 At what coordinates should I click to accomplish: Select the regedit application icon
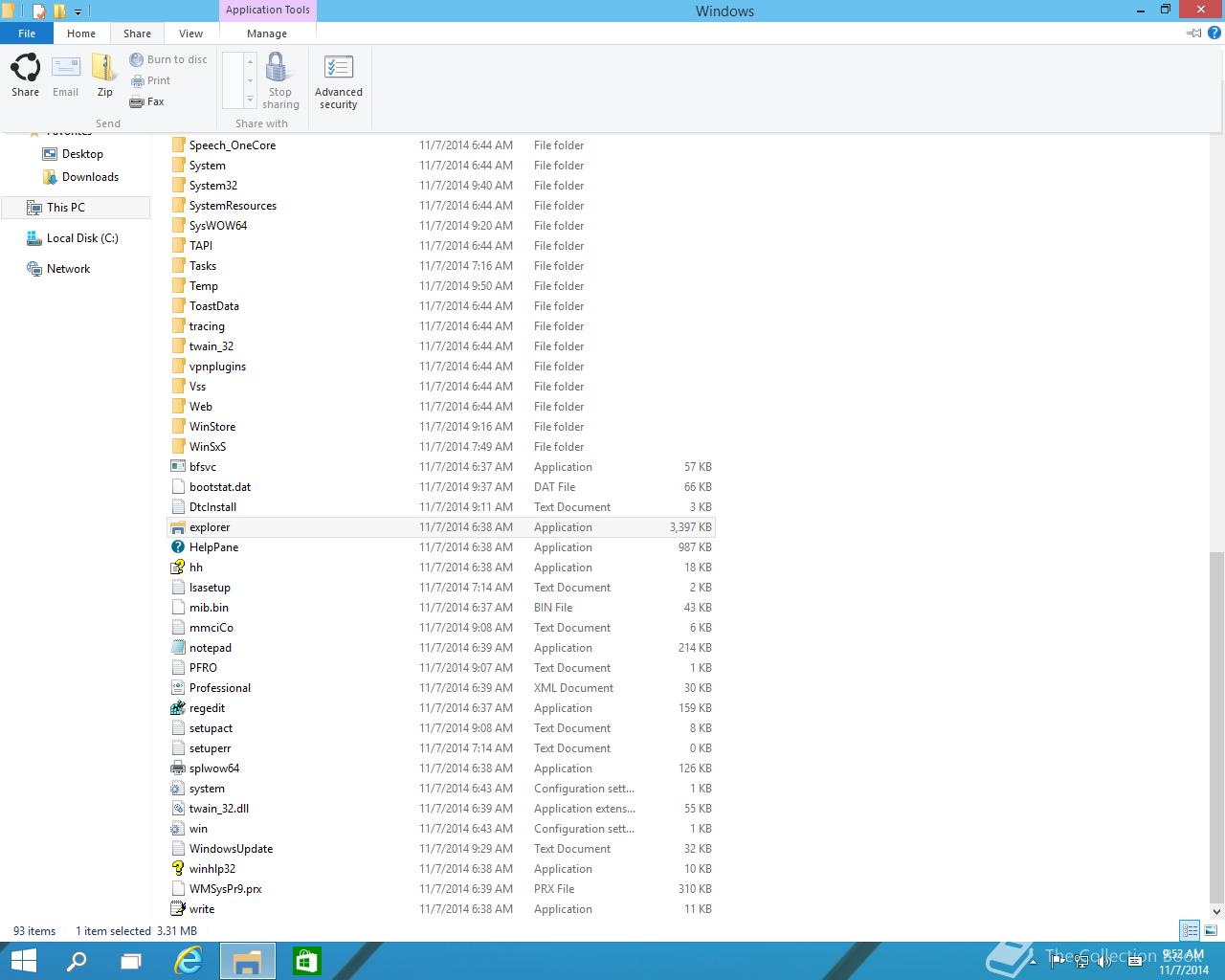pos(177,708)
